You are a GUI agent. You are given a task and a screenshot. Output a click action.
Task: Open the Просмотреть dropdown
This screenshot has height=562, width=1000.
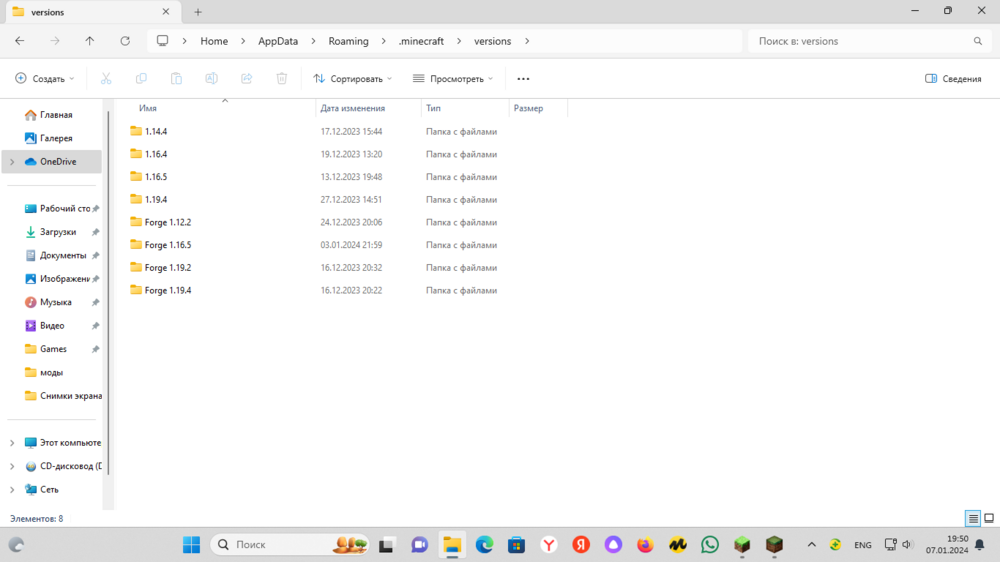tap(453, 78)
